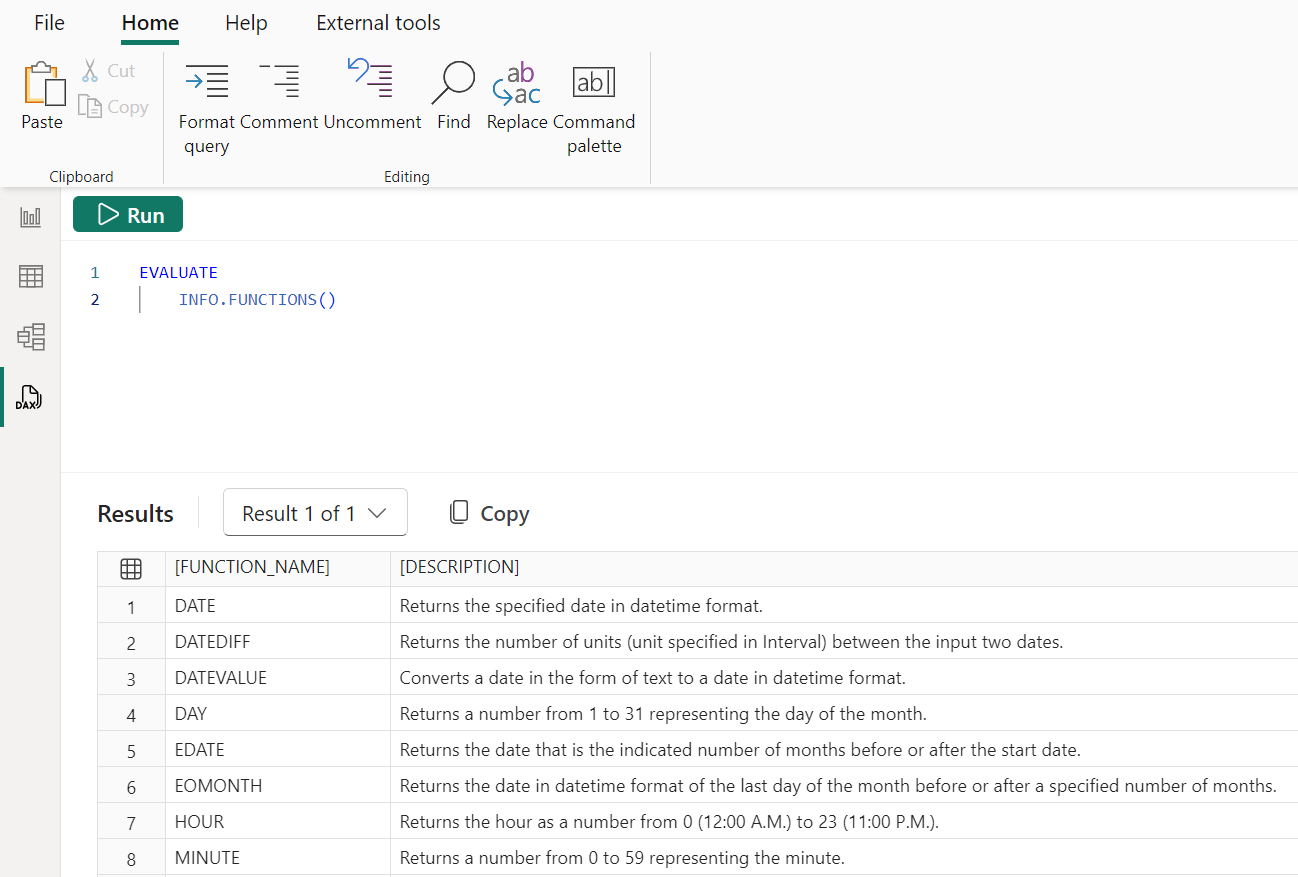Image resolution: width=1298 pixels, height=877 pixels.
Task: Open Model view from the sidebar
Action: click(x=30, y=337)
